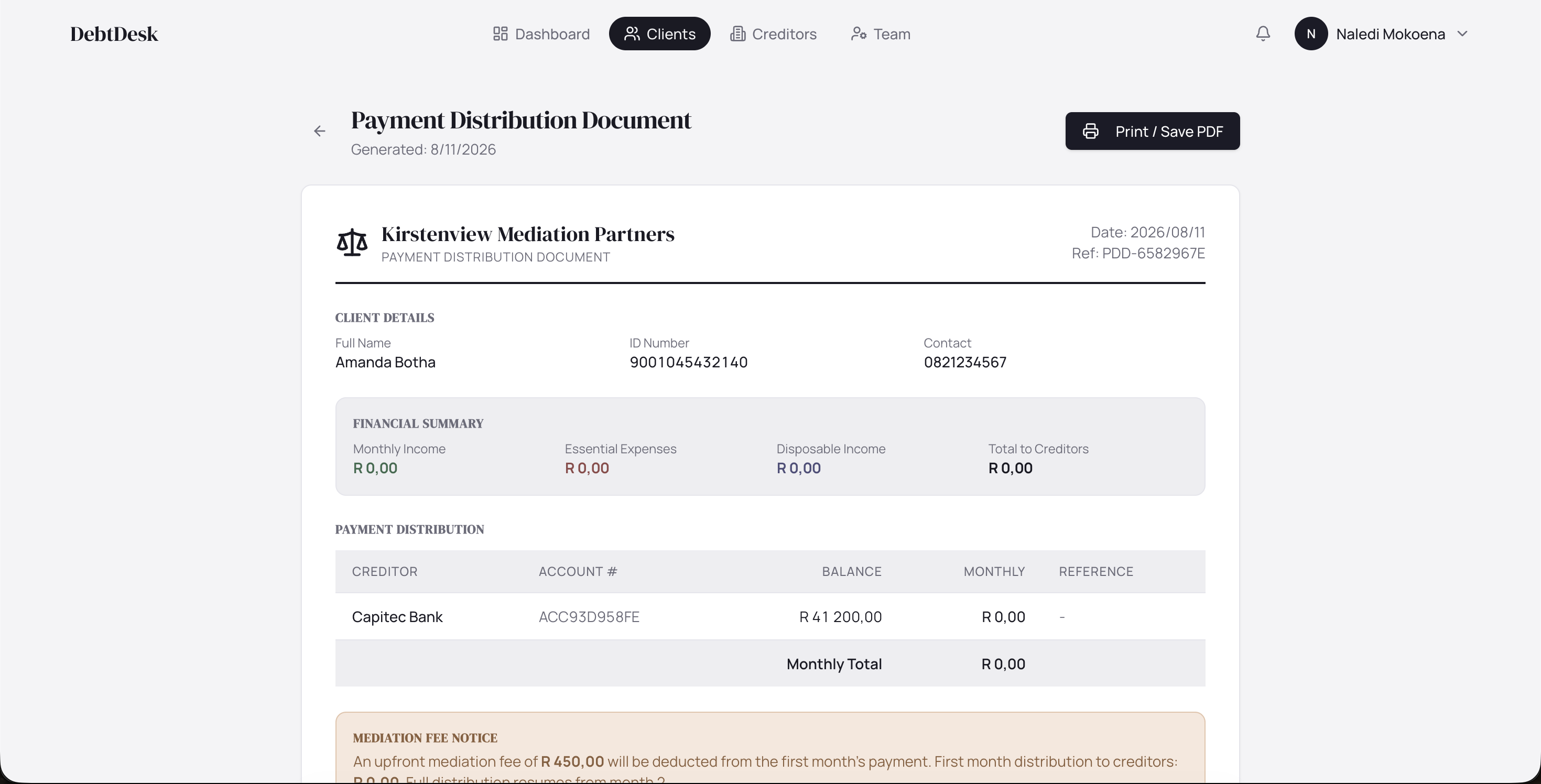Screen dimensions: 1541x784
Task: Click the Ref: PDD-6582967E text
Action: pyautogui.click(x=1138, y=253)
